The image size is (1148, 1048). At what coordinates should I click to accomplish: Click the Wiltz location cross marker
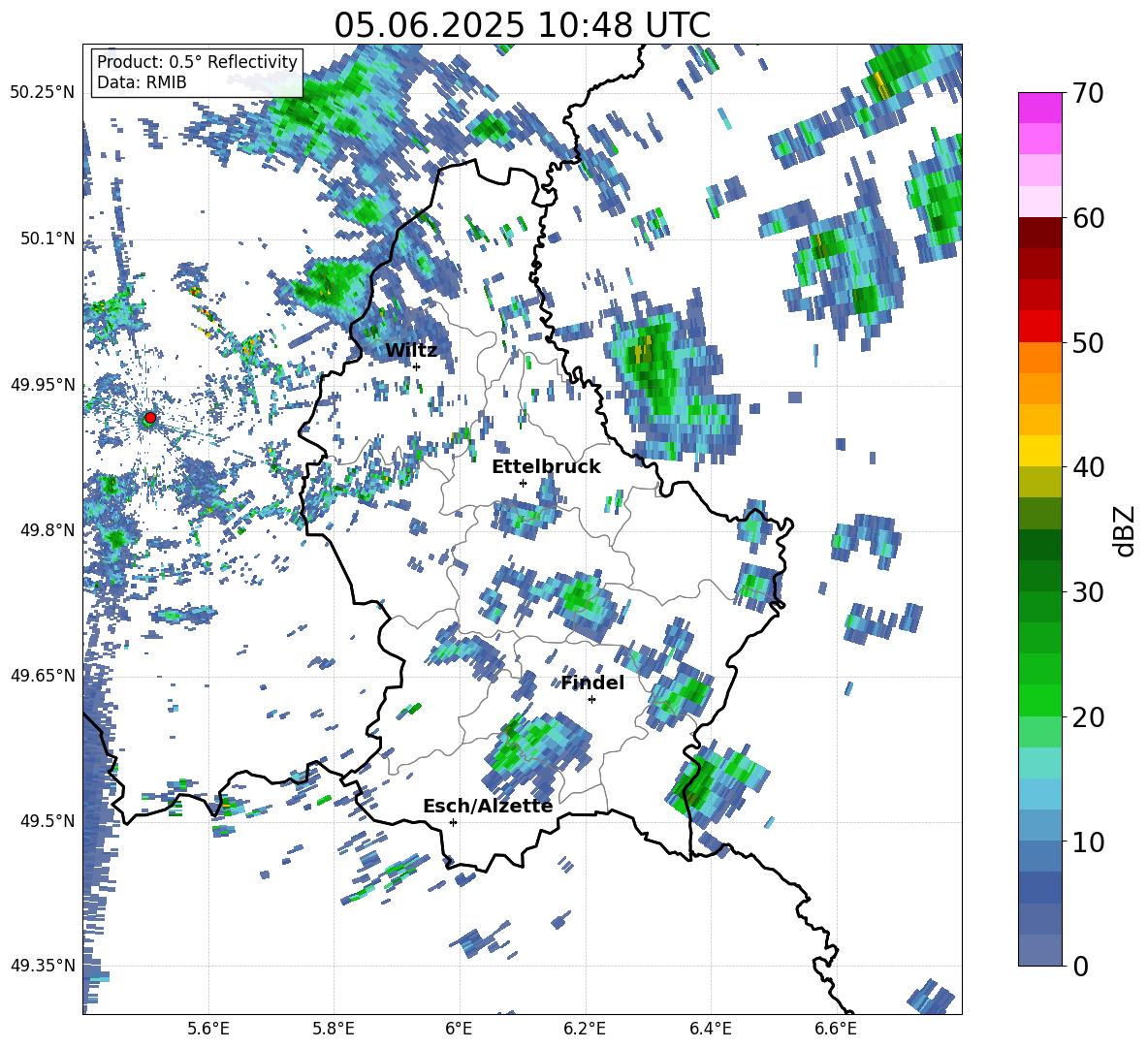(417, 366)
